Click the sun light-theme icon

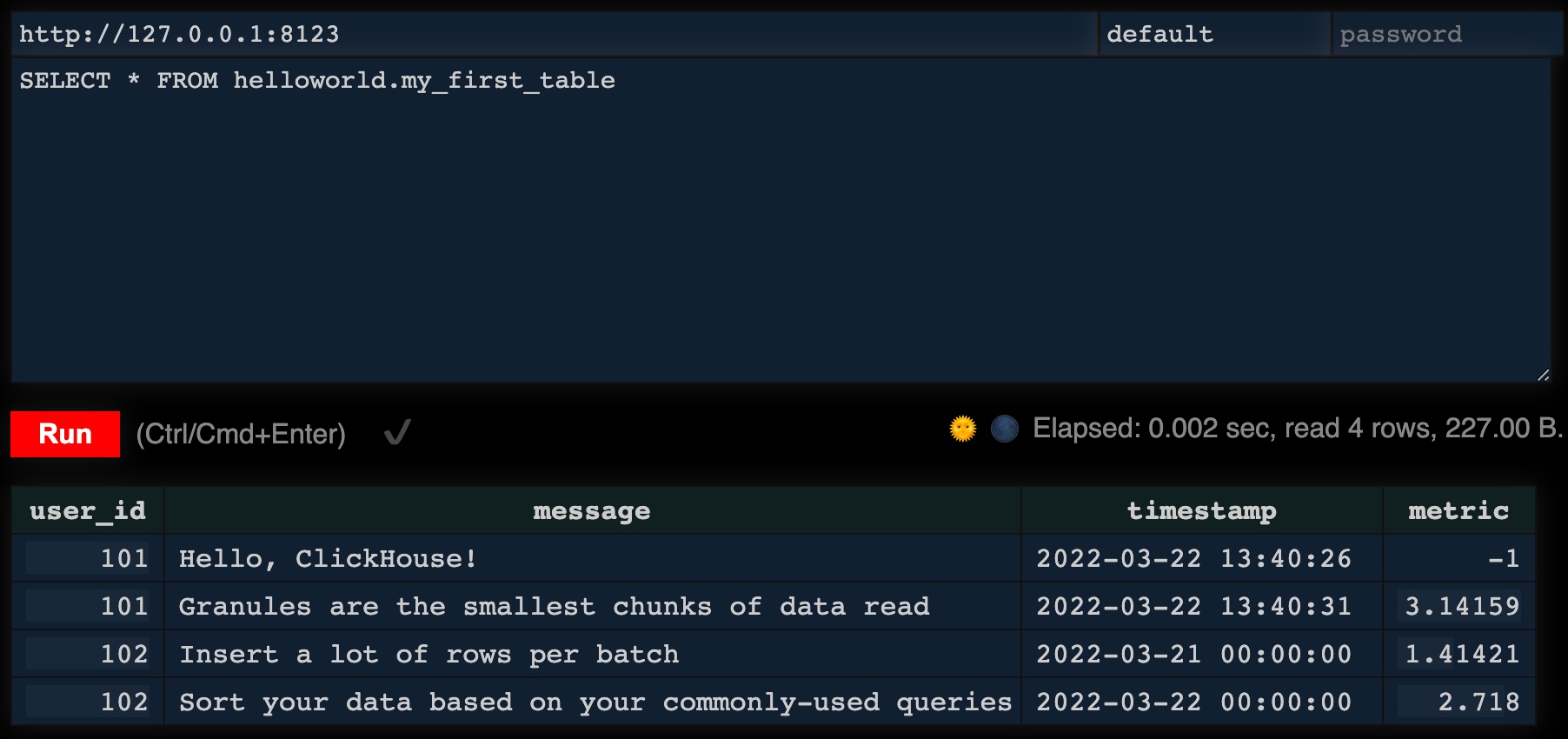[x=962, y=429]
